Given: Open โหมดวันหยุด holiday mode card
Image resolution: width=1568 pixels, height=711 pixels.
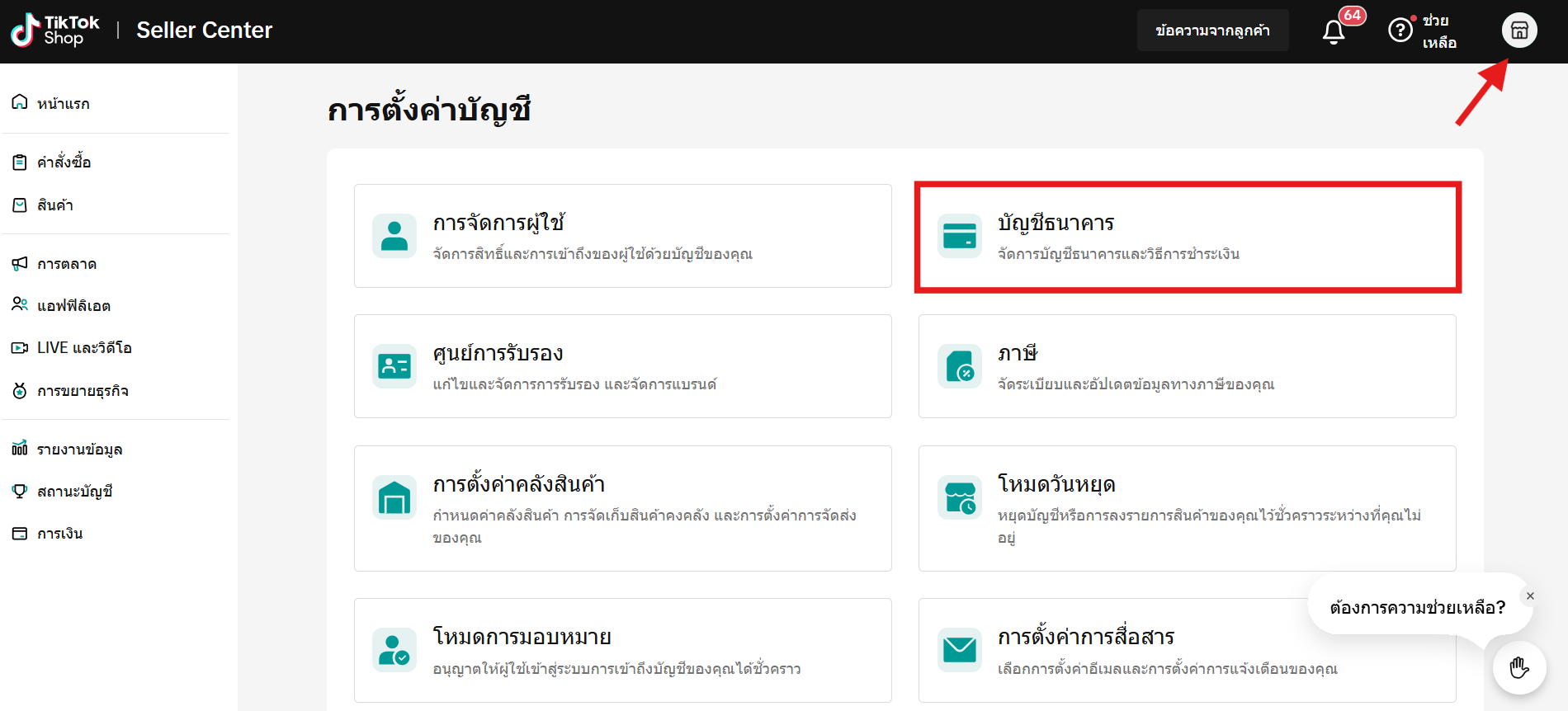Looking at the screenshot, I should point(1187,508).
